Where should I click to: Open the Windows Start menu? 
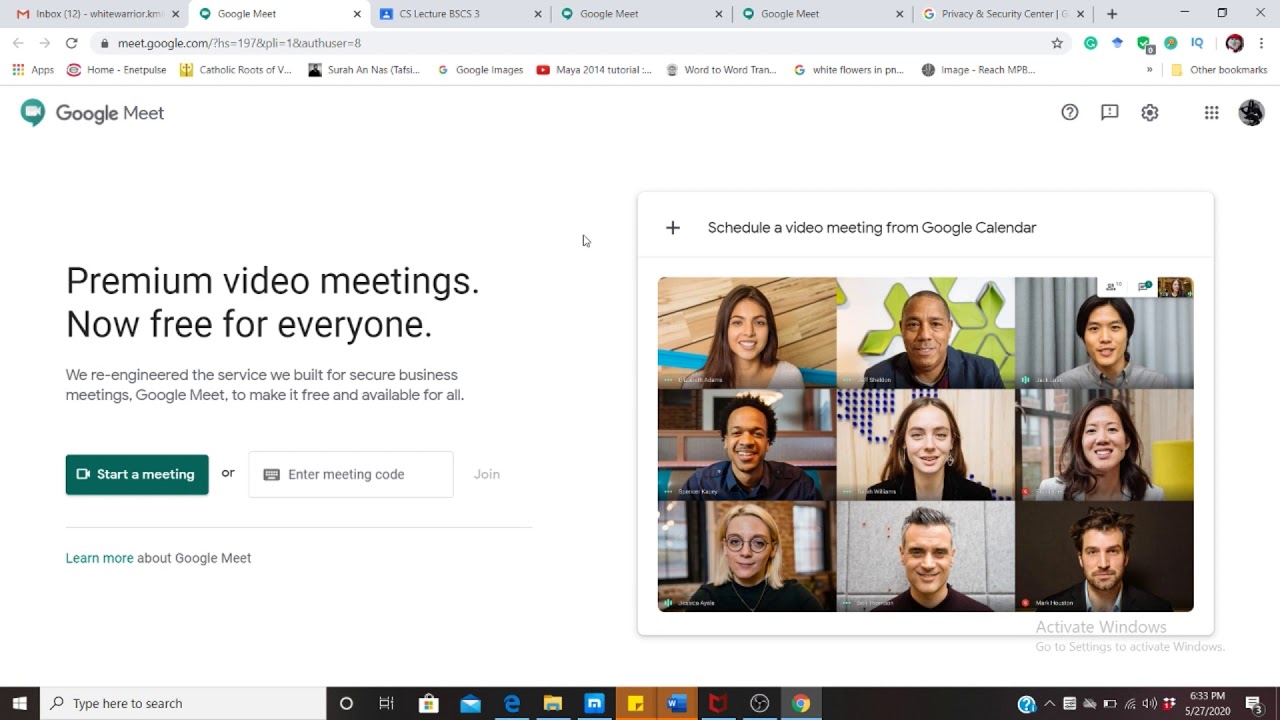tap(19, 703)
